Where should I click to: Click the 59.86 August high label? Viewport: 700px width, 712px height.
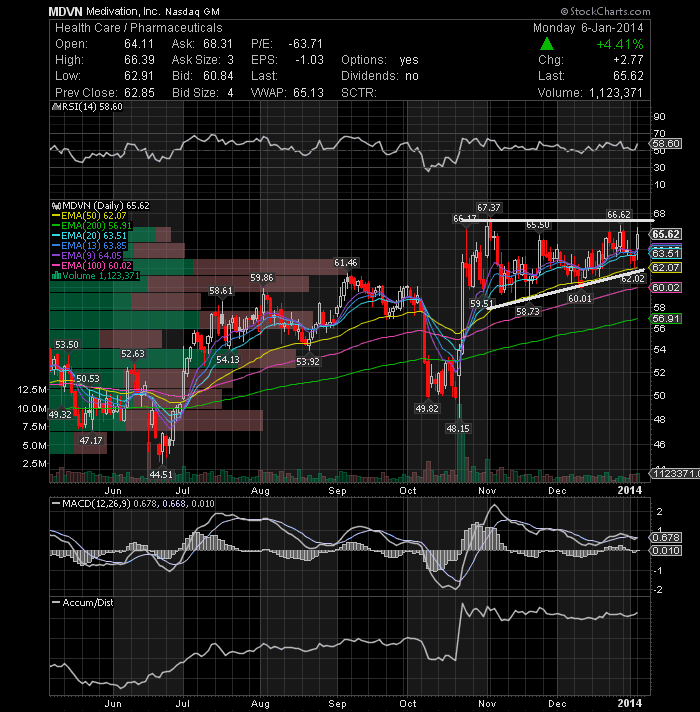(x=262, y=277)
